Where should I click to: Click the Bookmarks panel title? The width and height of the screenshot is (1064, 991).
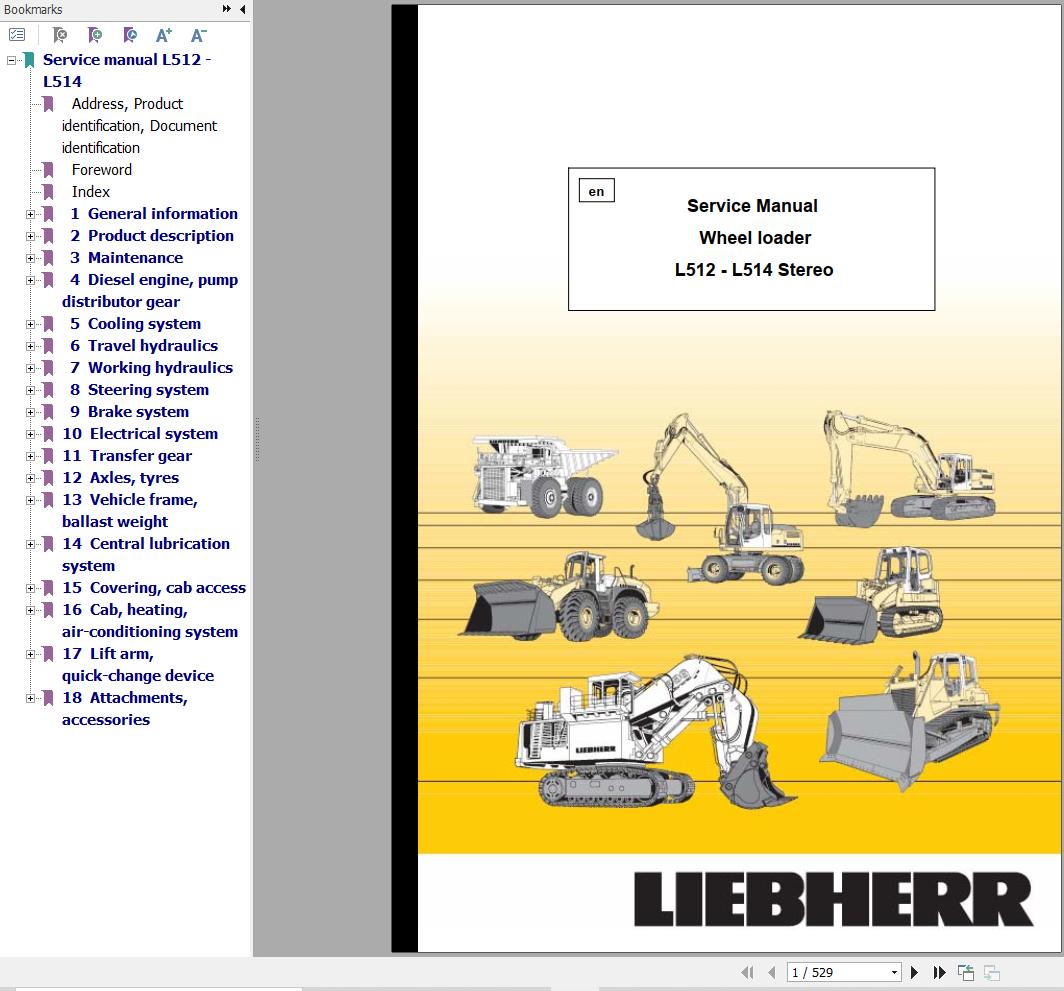coord(33,10)
